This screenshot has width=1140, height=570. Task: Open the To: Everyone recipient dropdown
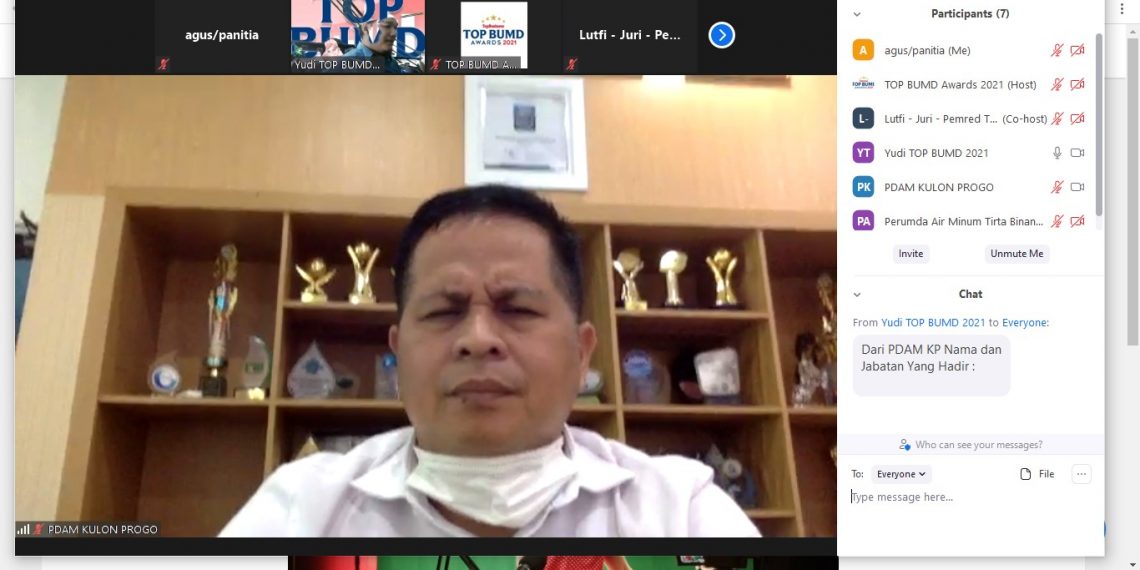901,474
